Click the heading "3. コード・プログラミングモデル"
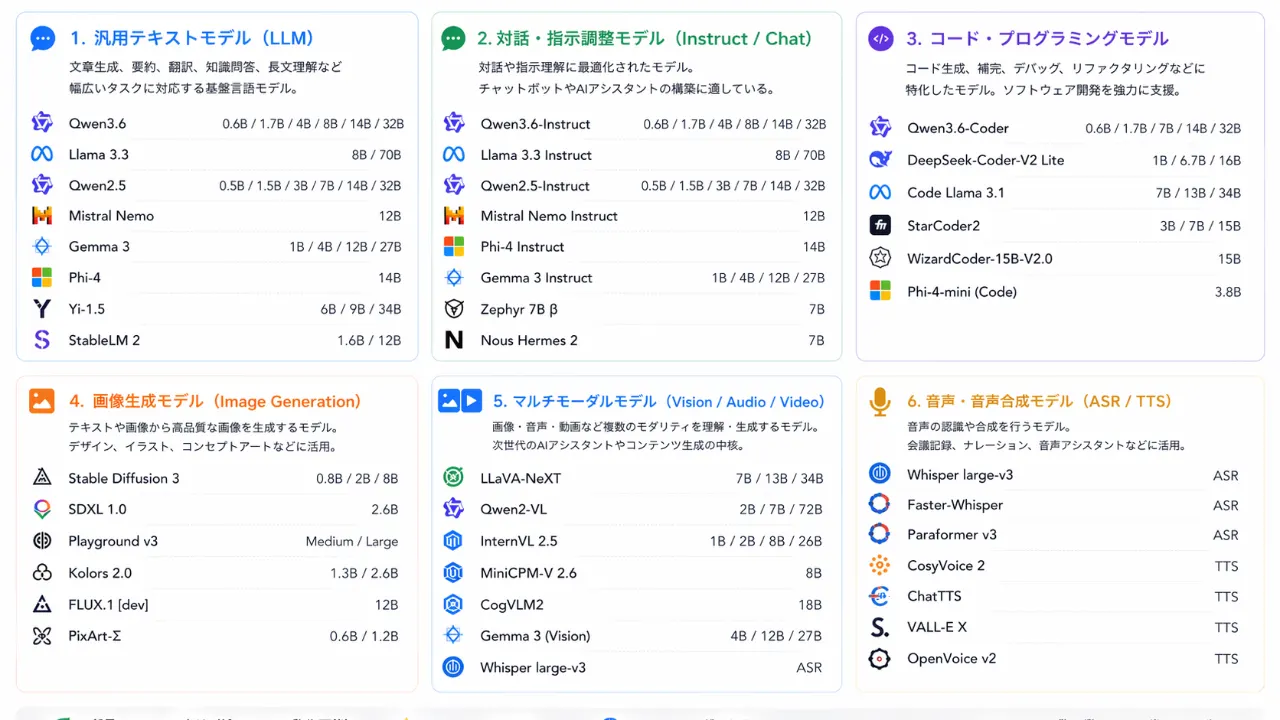Viewport: 1280px width, 720px height. coord(1037,39)
